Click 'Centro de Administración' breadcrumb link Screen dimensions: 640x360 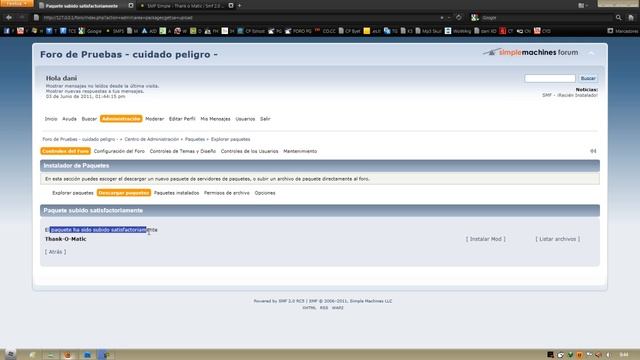tap(151, 139)
